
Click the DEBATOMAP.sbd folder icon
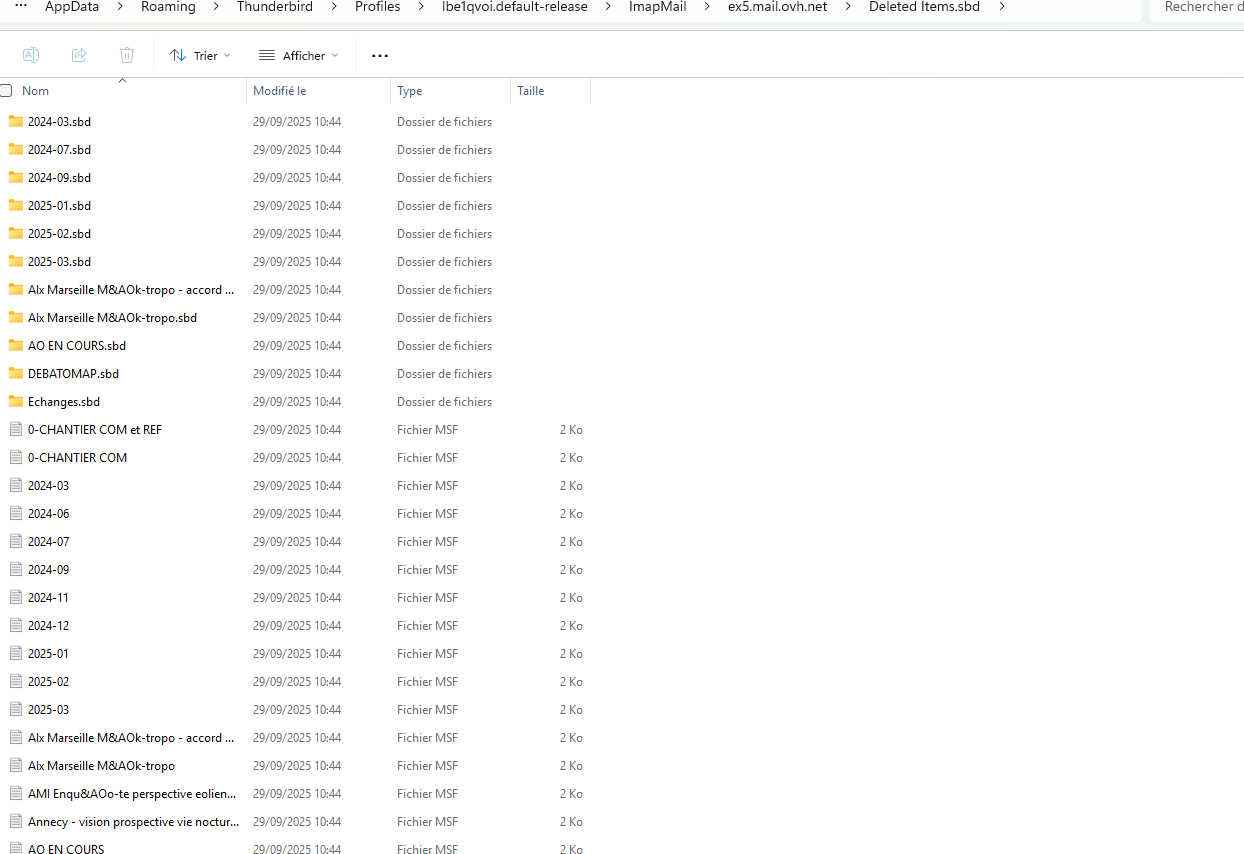[15, 374]
